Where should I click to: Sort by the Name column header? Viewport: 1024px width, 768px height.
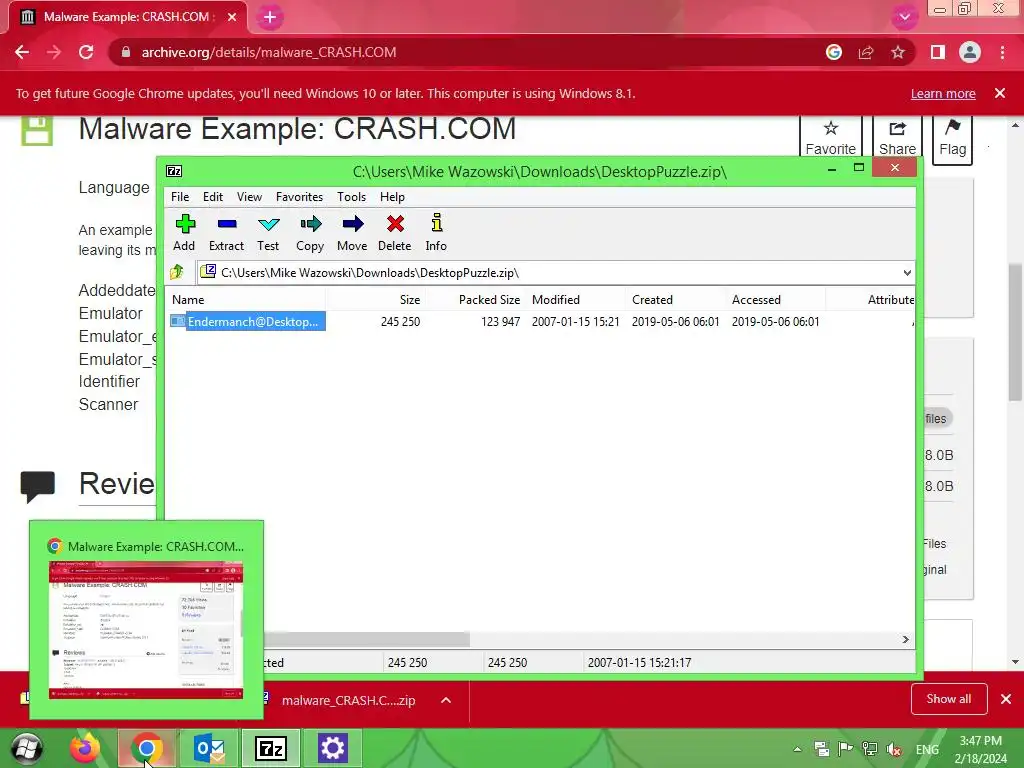(x=246, y=300)
